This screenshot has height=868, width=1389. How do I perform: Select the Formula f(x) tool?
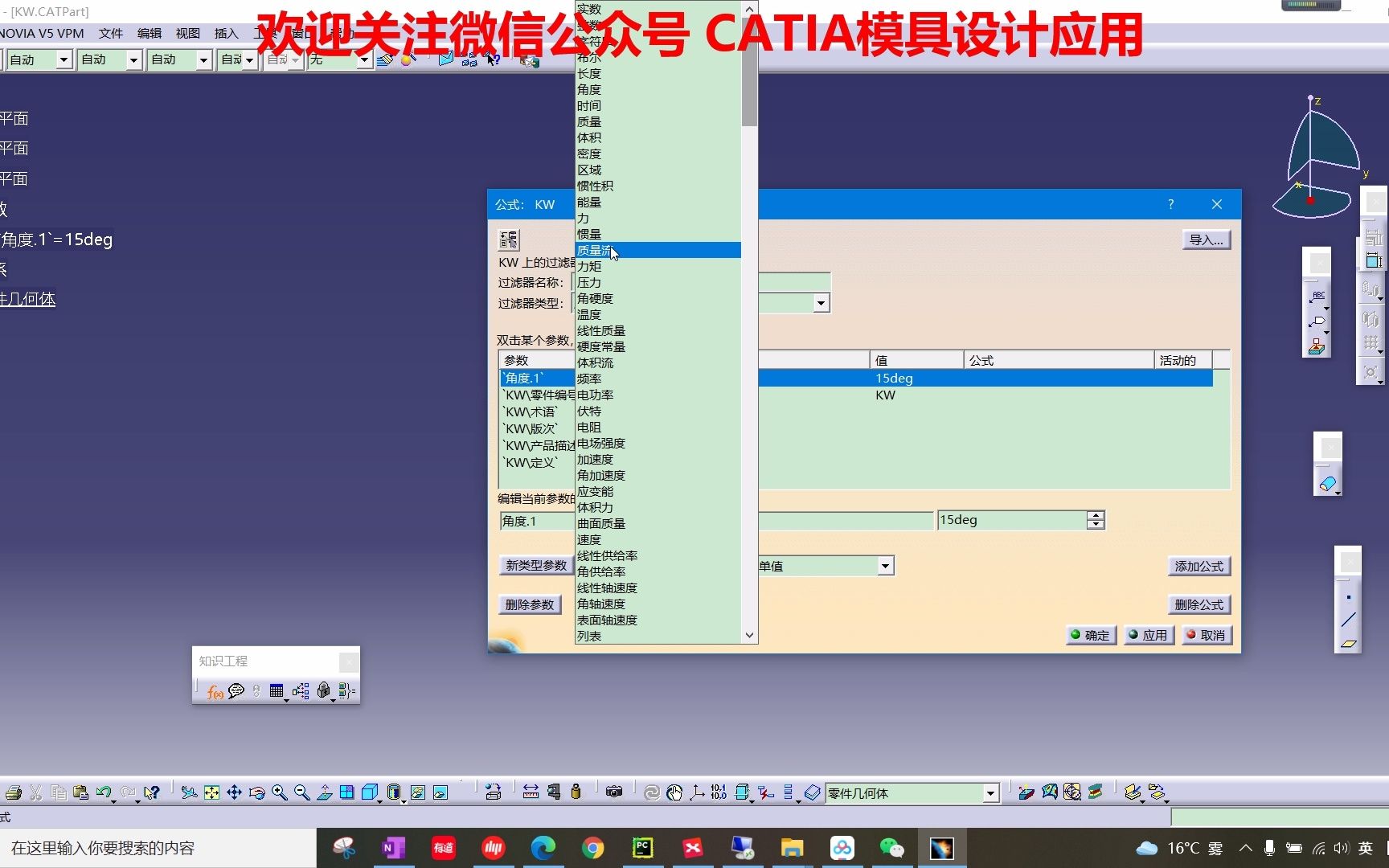[213, 691]
